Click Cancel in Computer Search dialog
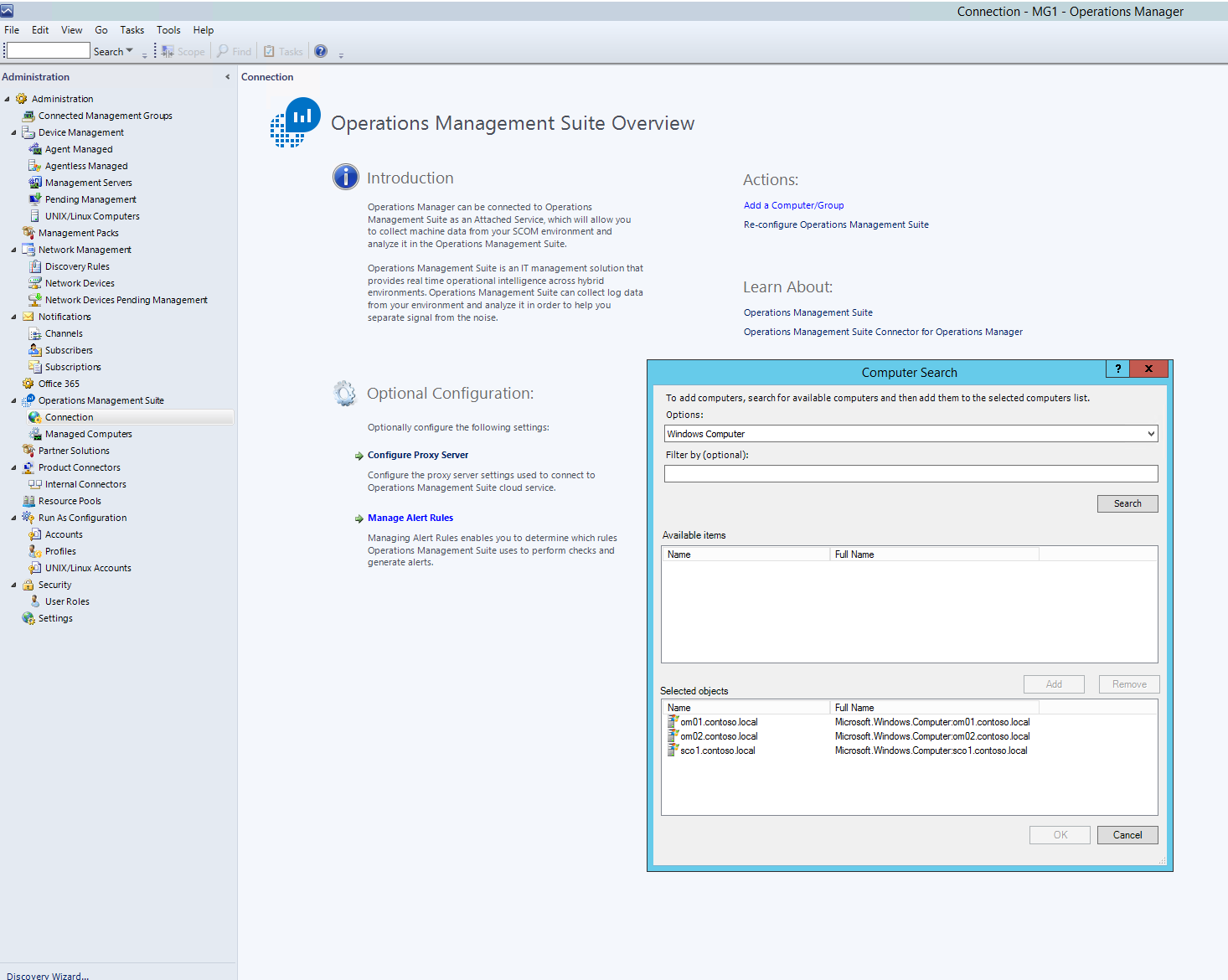Image resolution: width=1228 pixels, height=980 pixels. pos(1127,835)
